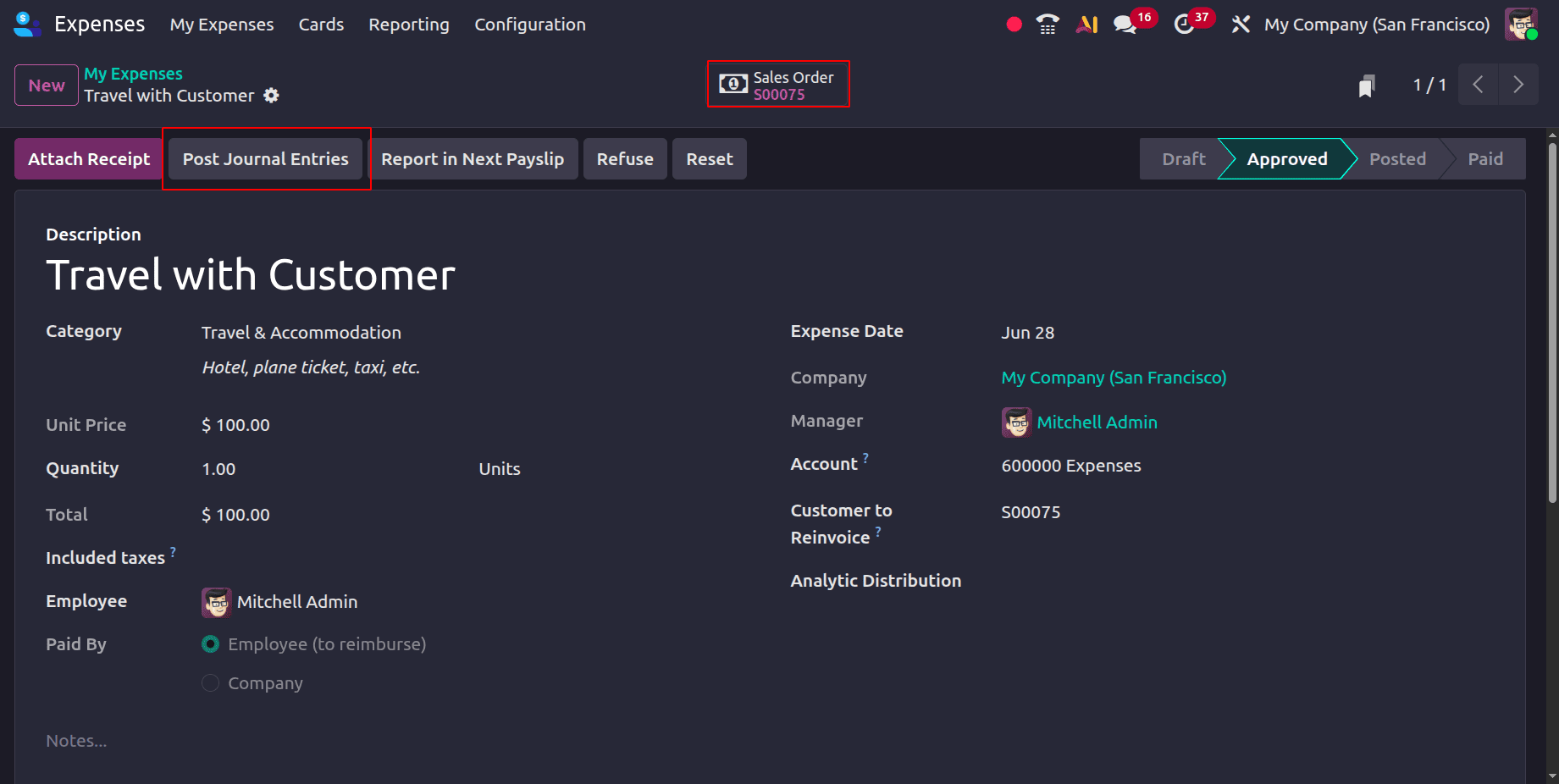Click the Reset button
The height and width of the screenshot is (784, 1559).
(x=710, y=159)
